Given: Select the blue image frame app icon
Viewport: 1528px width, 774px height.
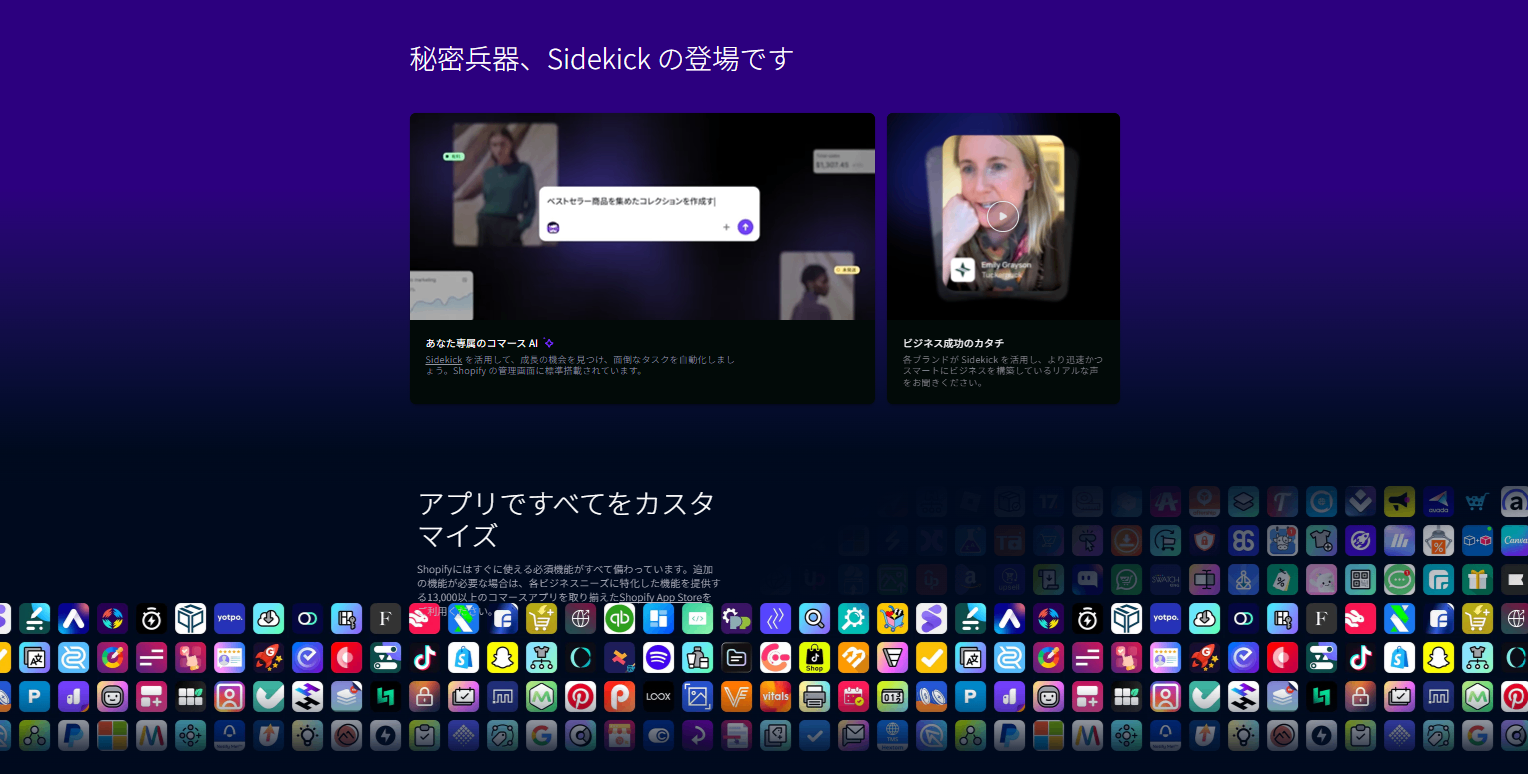Looking at the screenshot, I should click(698, 696).
